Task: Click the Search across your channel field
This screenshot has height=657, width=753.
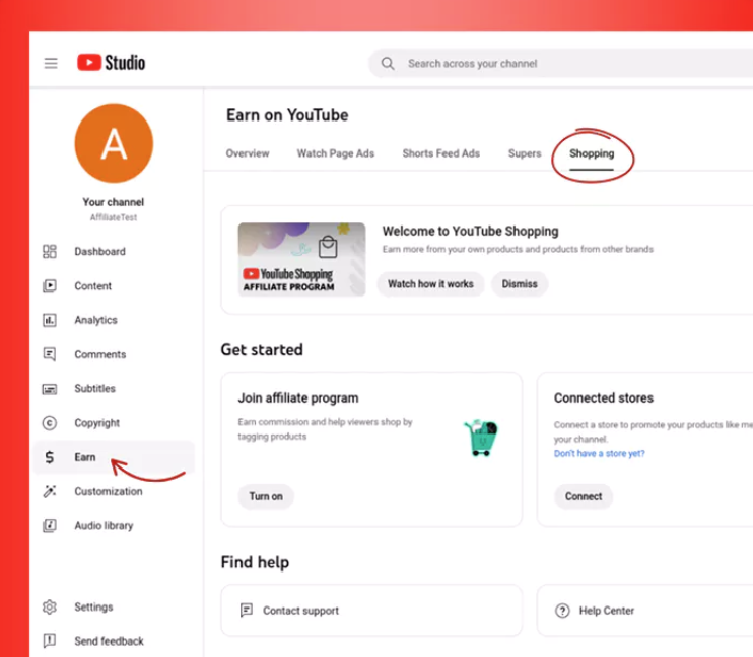Action: pyautogui.click(x=560, y=64)
